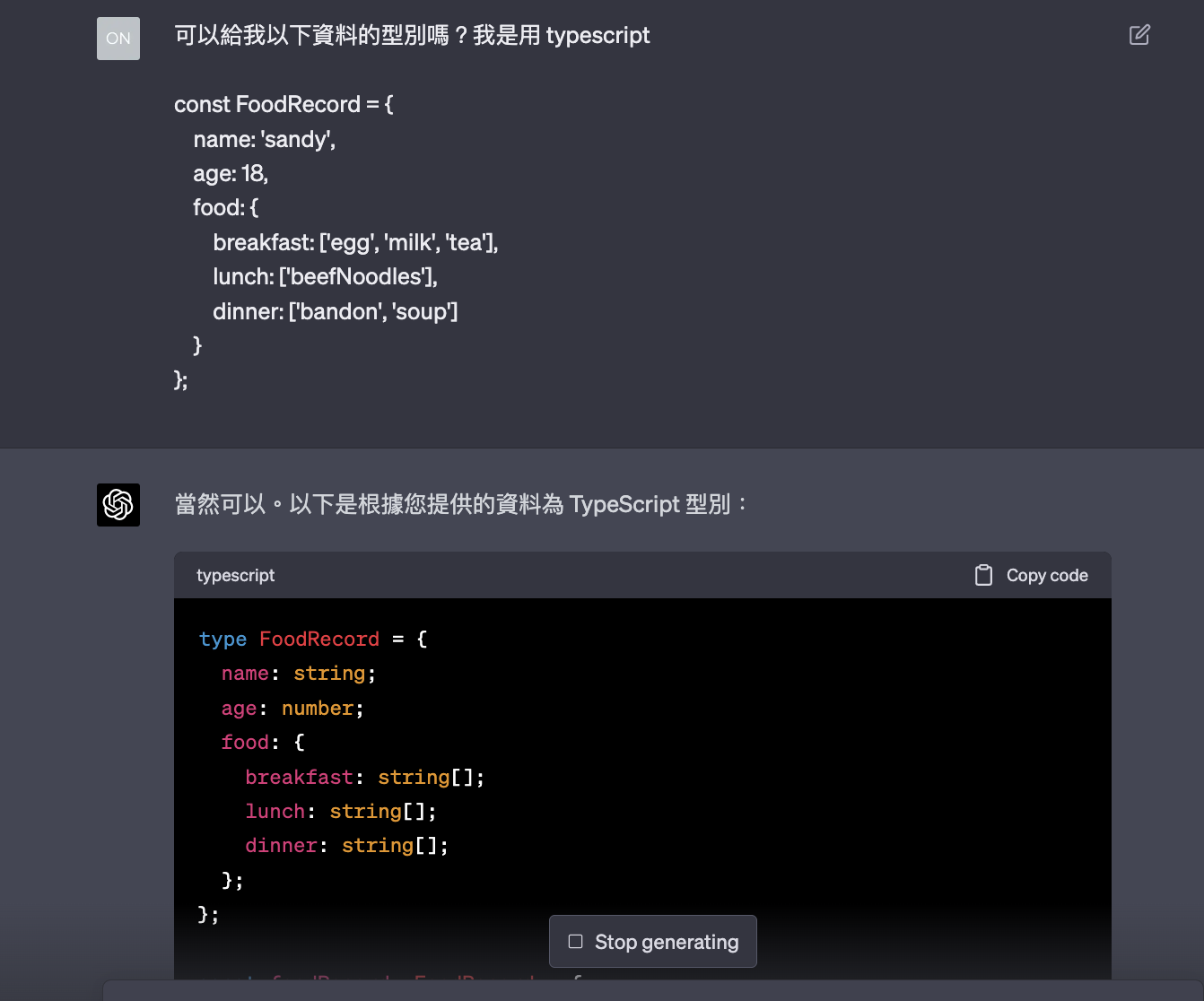
Task: Click the assistant's reply sentence mentioning TypeScript
Action: pyautogui.click(x=461, y=505)
